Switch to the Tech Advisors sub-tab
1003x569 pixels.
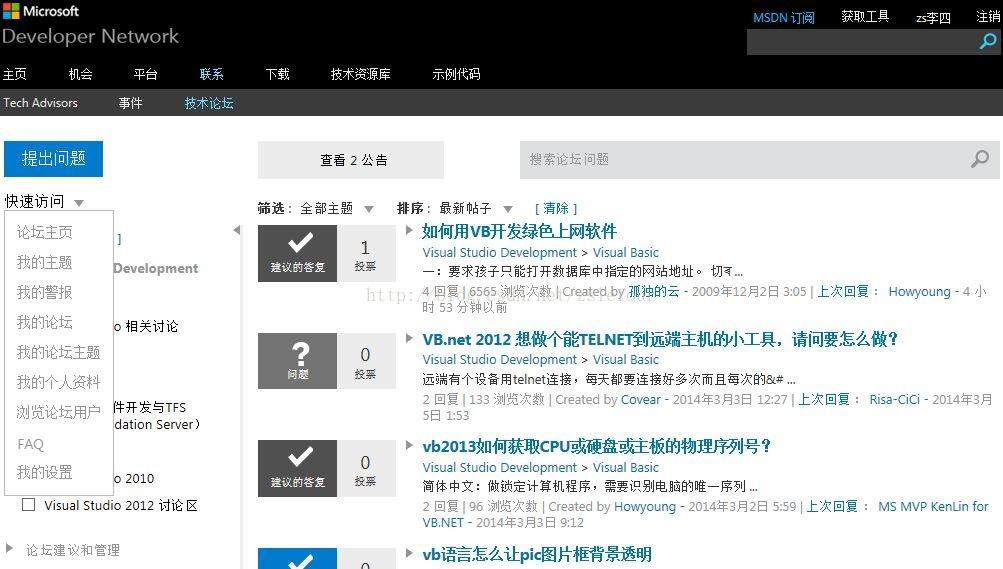coord(40,103)
